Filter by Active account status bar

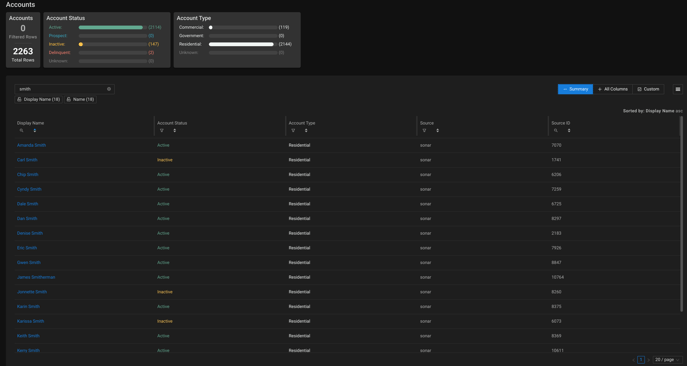[113, 27]
